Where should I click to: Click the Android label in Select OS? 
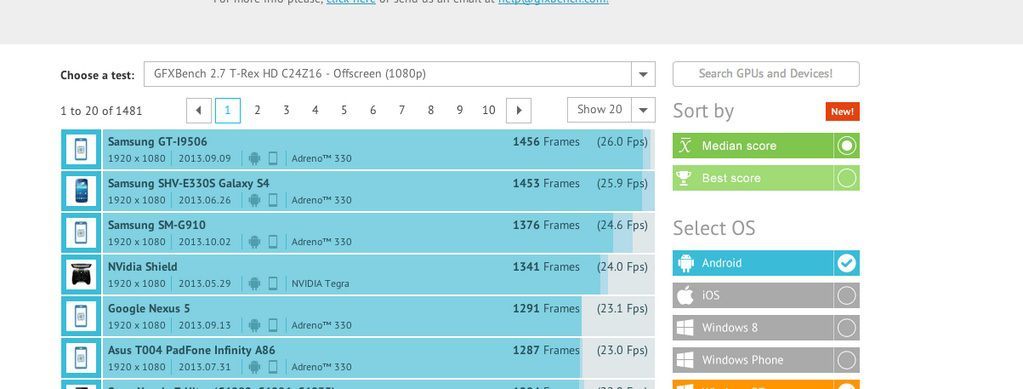point(722,263)
